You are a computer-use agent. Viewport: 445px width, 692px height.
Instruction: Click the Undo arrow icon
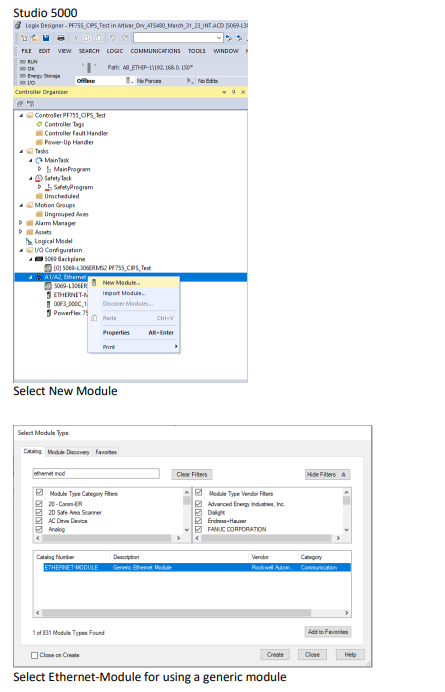[113, 38]
